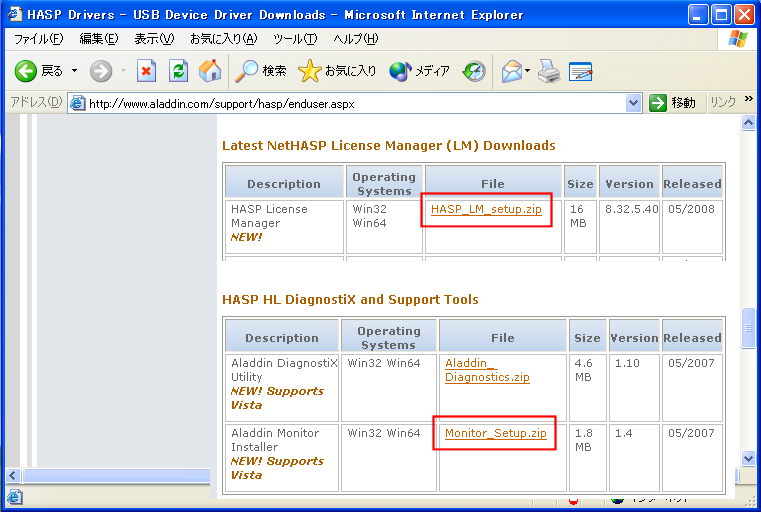
Task: Click the Forward arrow toolbar icon
Action: point(101,71)
